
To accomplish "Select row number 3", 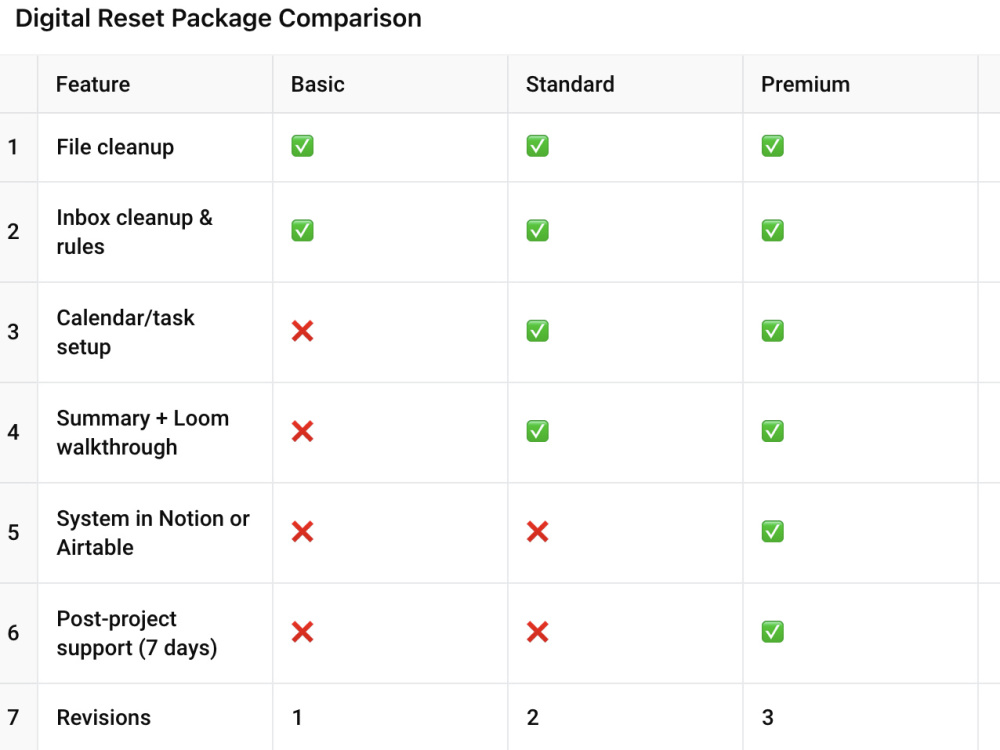I will pos(18,332).
